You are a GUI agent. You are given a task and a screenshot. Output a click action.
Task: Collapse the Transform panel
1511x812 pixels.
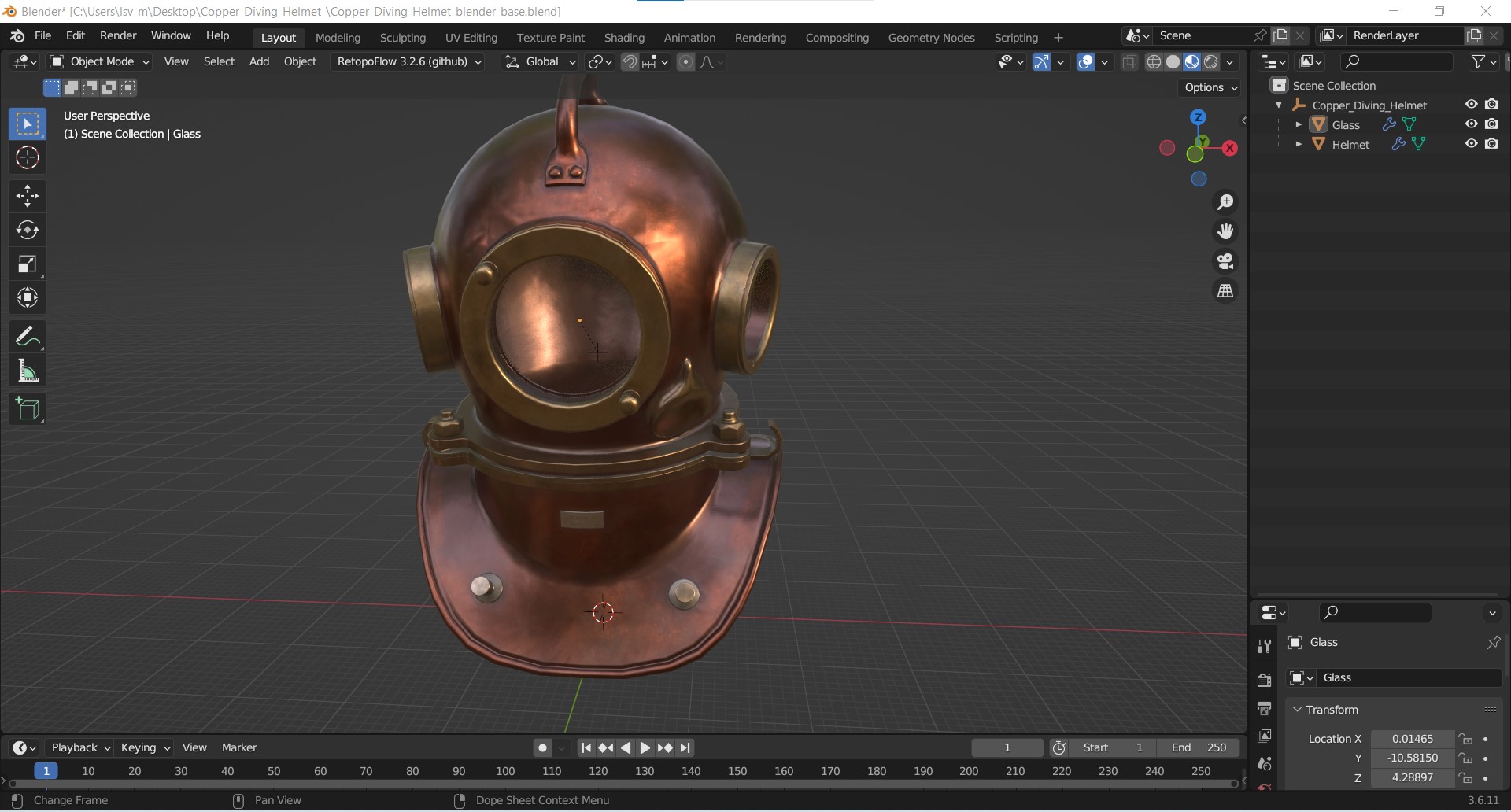pos(1297,710)
